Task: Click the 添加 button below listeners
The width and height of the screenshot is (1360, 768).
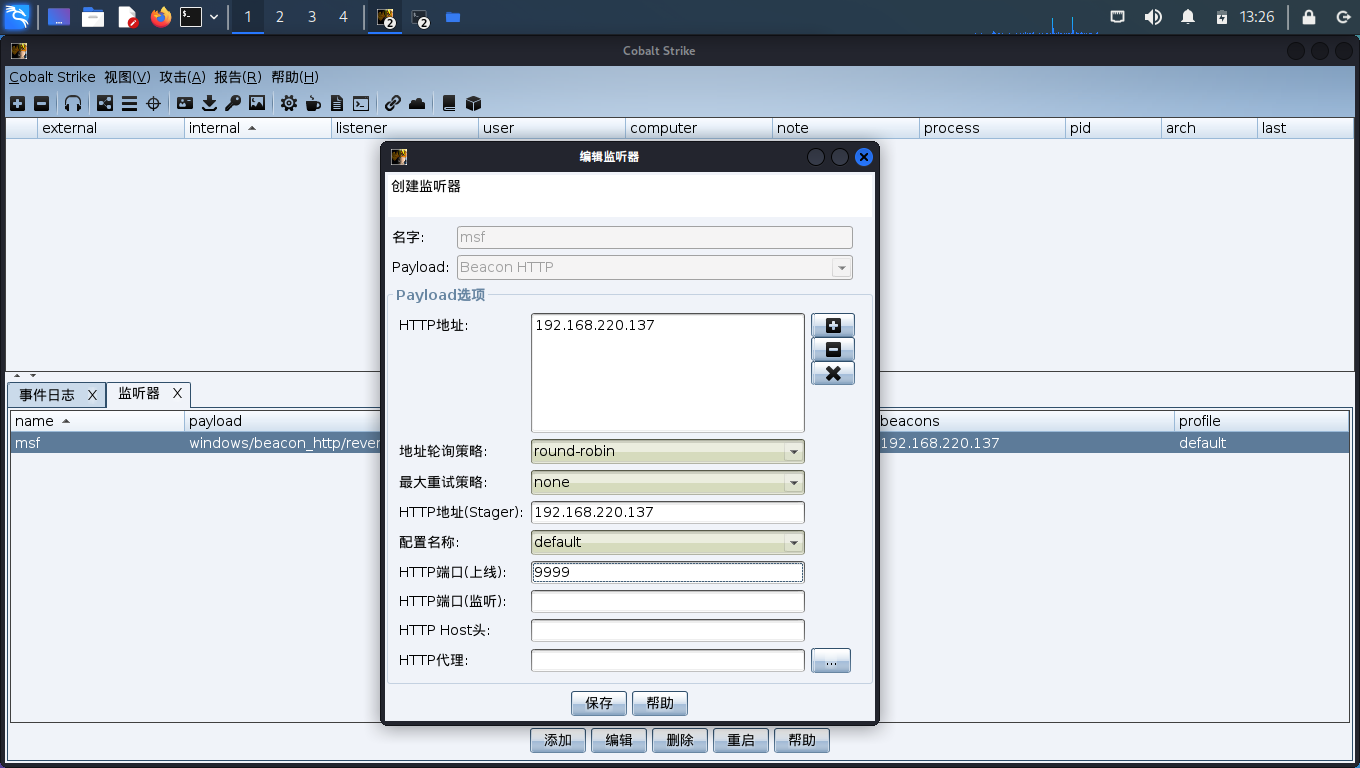Action: (x=558, y=740)
